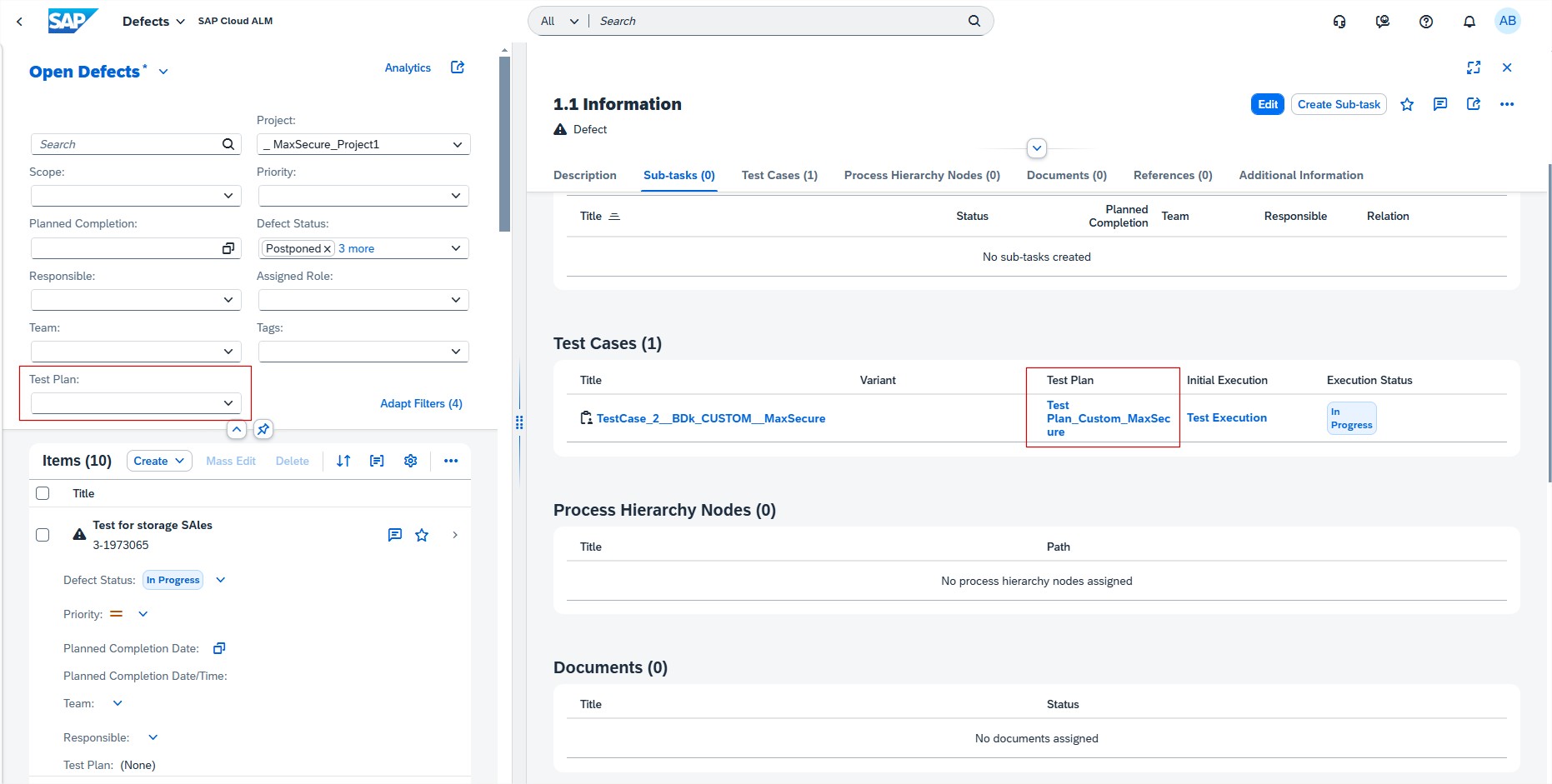This screenshot has width=1552, height=784.
Task: Click the left panel vertical scrollbar
Action: (x=504, y=142)
